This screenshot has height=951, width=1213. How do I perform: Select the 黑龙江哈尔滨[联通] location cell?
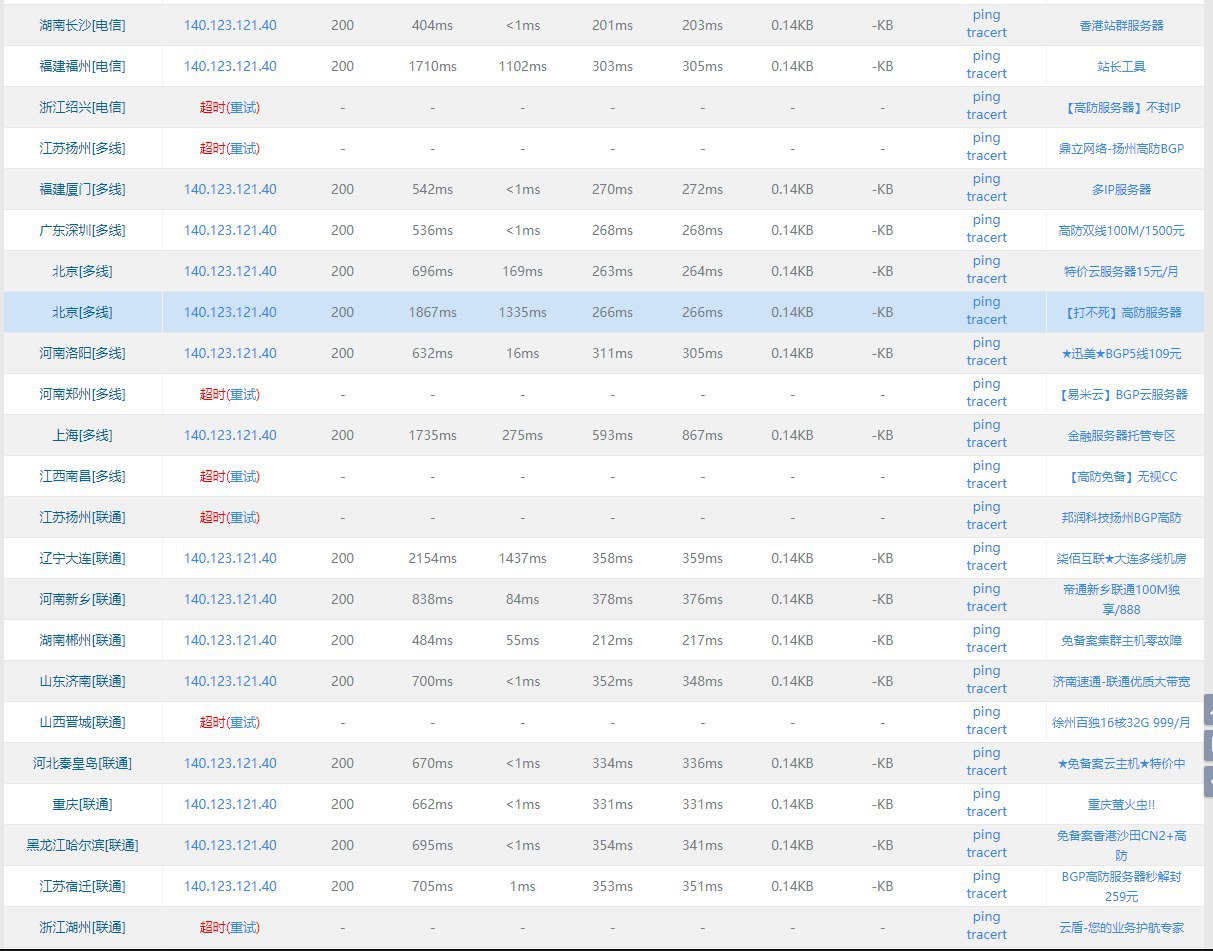point(82,845)
